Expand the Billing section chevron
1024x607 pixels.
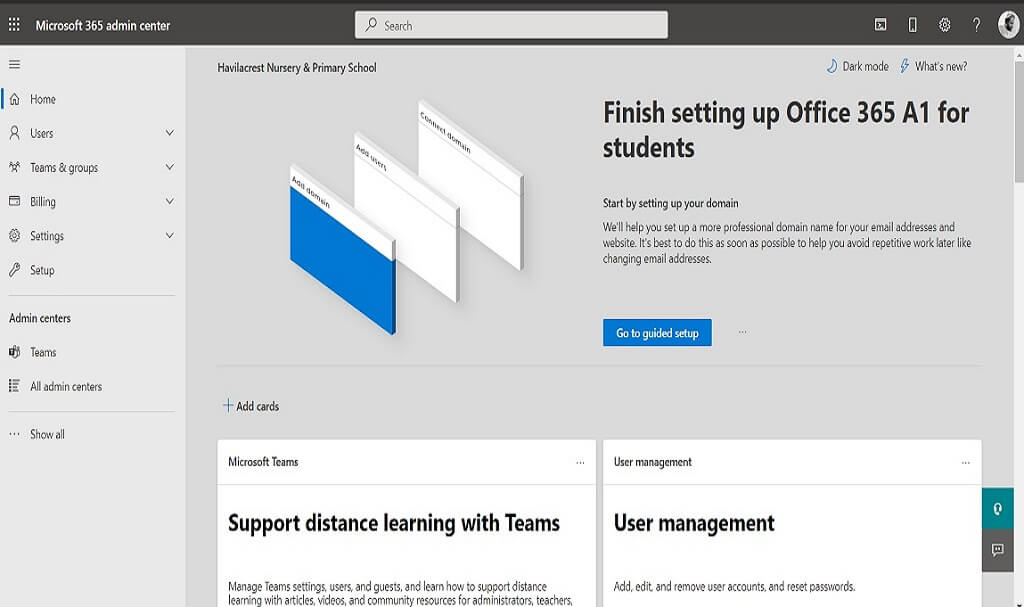[x=169, y=201]
